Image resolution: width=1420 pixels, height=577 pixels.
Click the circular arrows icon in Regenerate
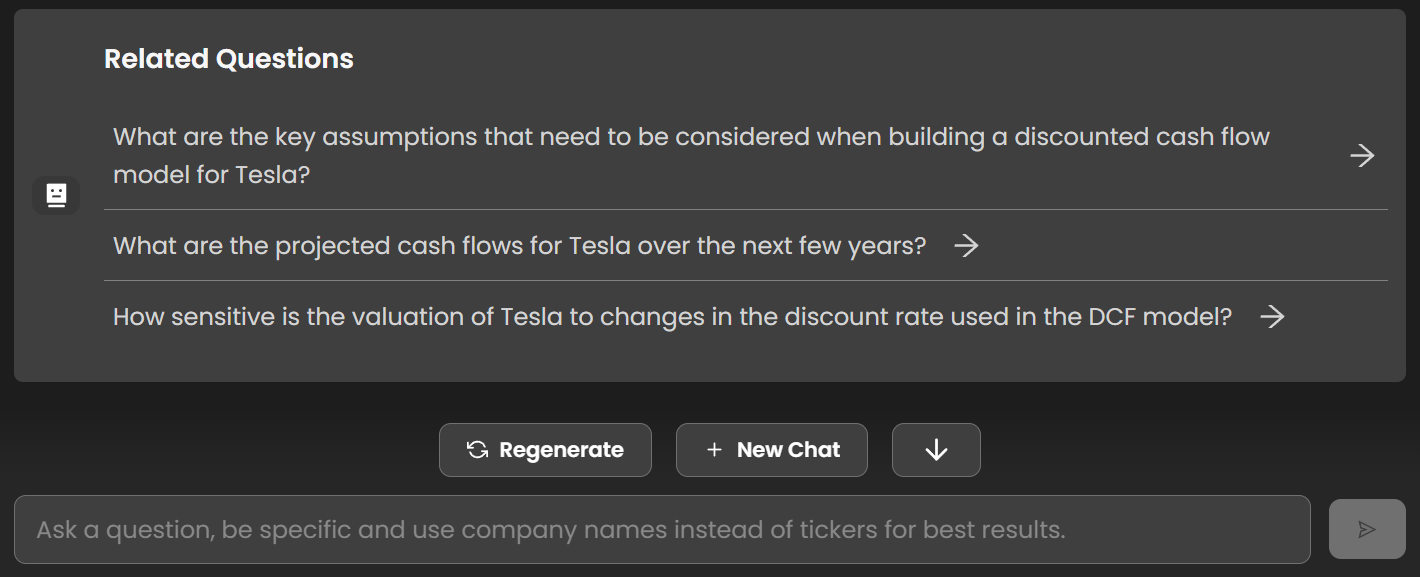coord(478,450)
